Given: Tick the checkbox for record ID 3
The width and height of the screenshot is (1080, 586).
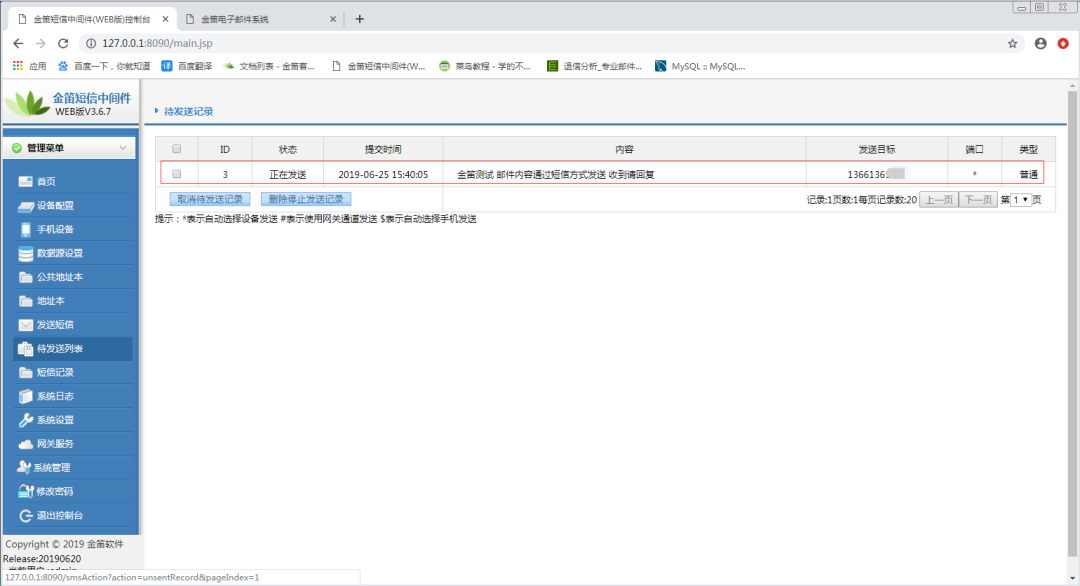Looking at the screenshot, I should tap(176, 174).
